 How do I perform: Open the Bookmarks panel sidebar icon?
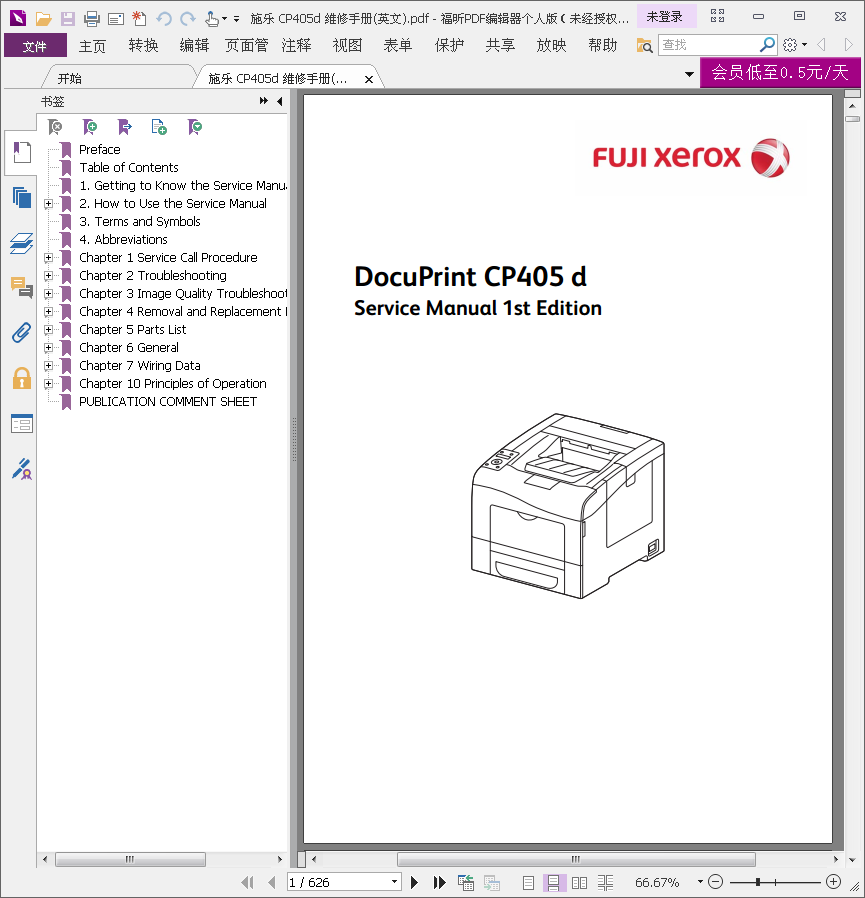click(x=22, y=153)
